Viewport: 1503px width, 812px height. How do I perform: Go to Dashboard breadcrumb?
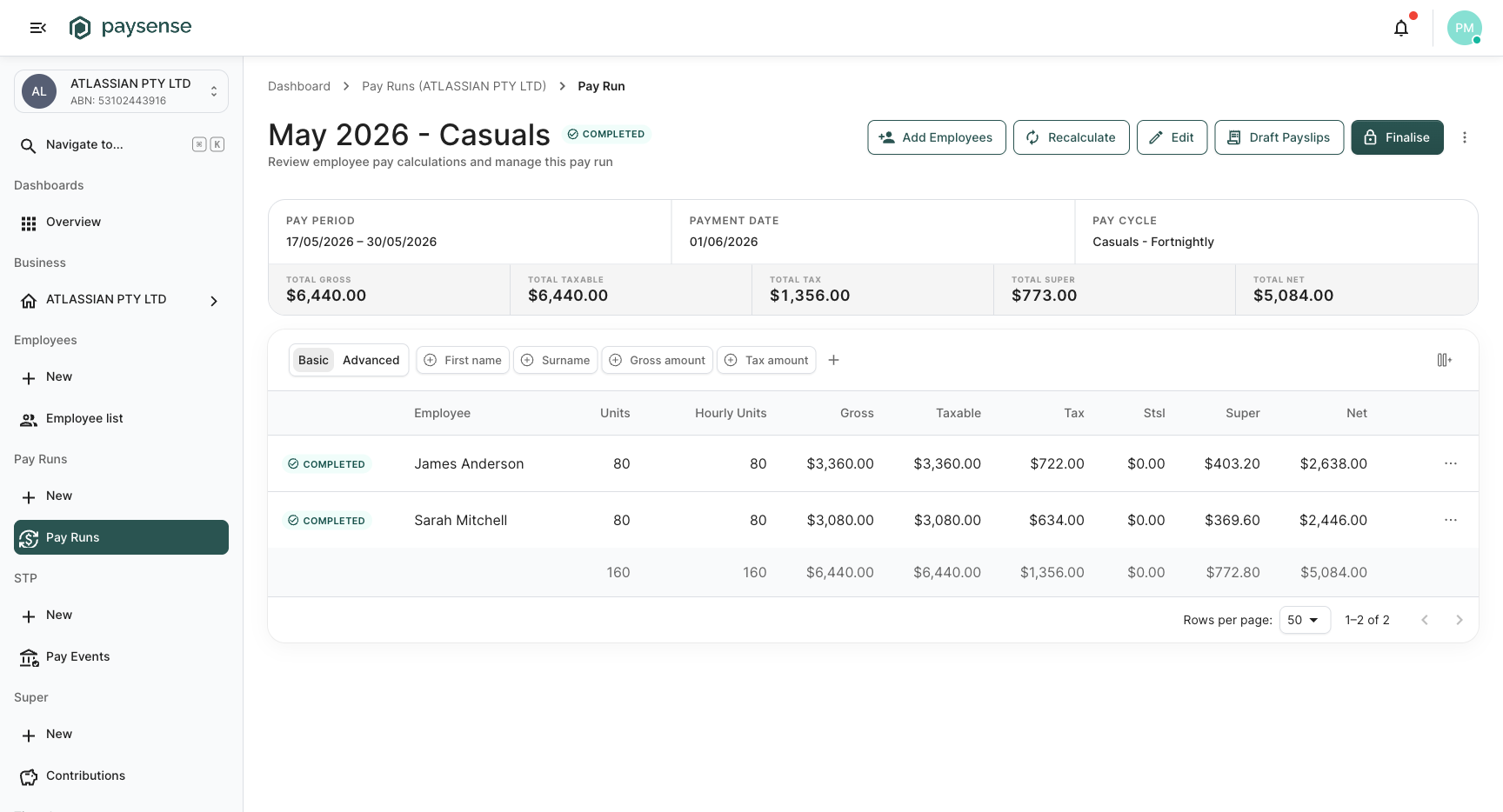[299, 86]
